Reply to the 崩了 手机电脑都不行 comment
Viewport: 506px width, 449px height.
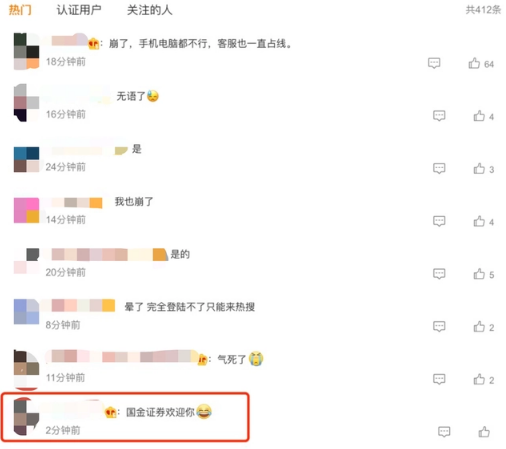pyautogui.click(x=434, y=63)
